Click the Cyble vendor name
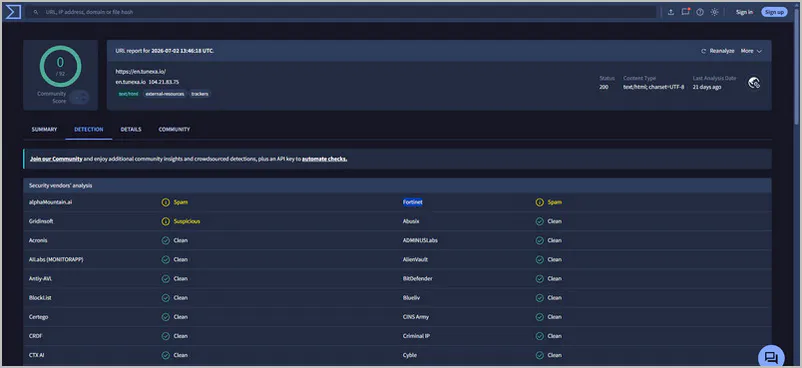The image size is (802, 368). pyautogui.click(x=410, y=355)
